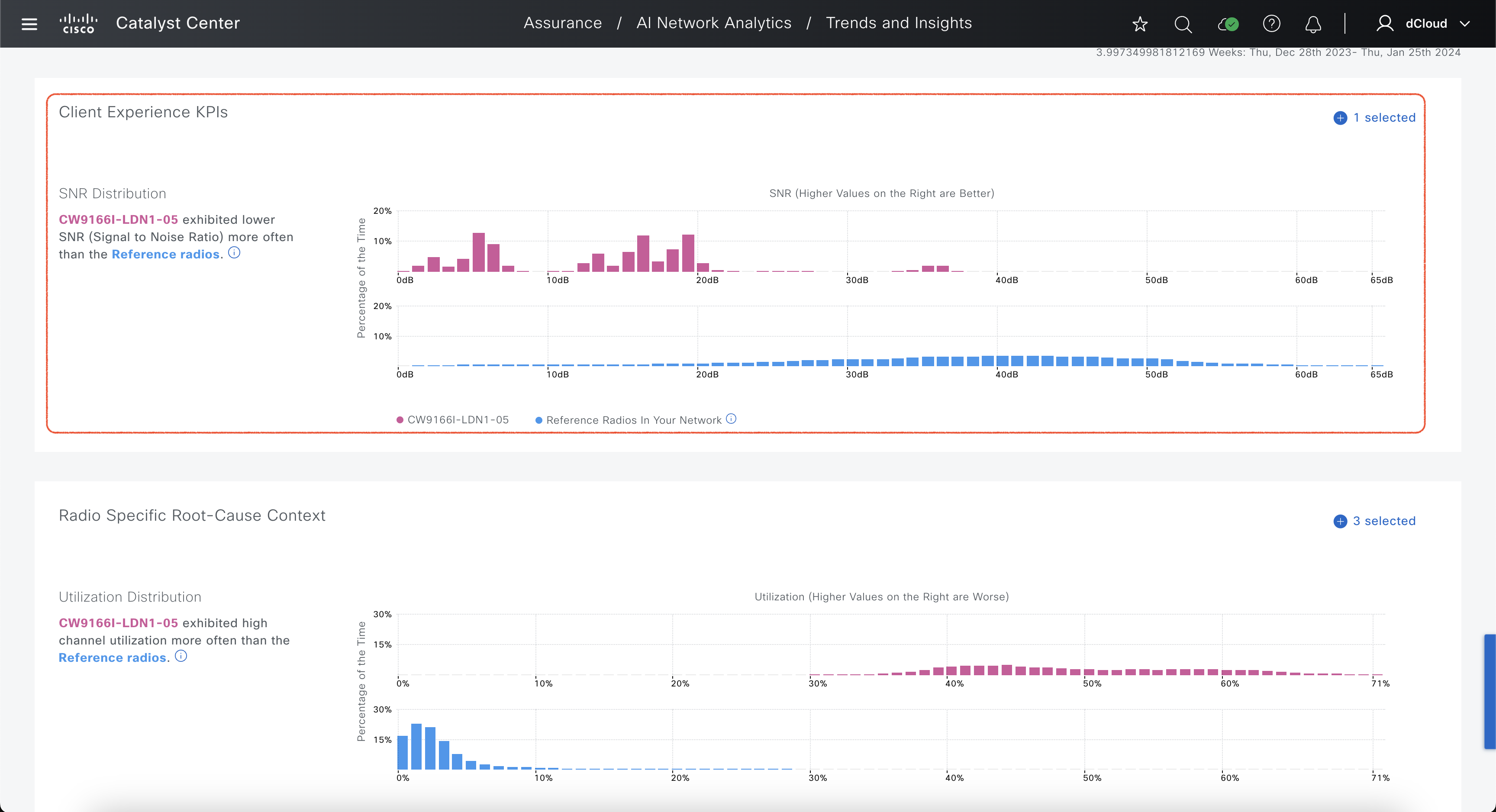Viewport: 1496px width, 812px height.
Task: Click 40dB label on pink SNR chart
Action: tap(1006, 280)
